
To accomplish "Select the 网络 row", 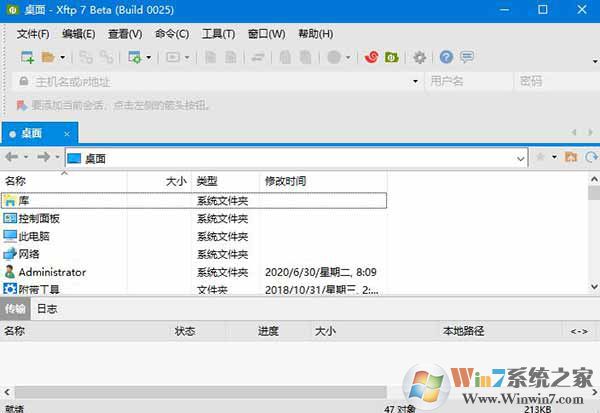I will (x=194, y=254).
